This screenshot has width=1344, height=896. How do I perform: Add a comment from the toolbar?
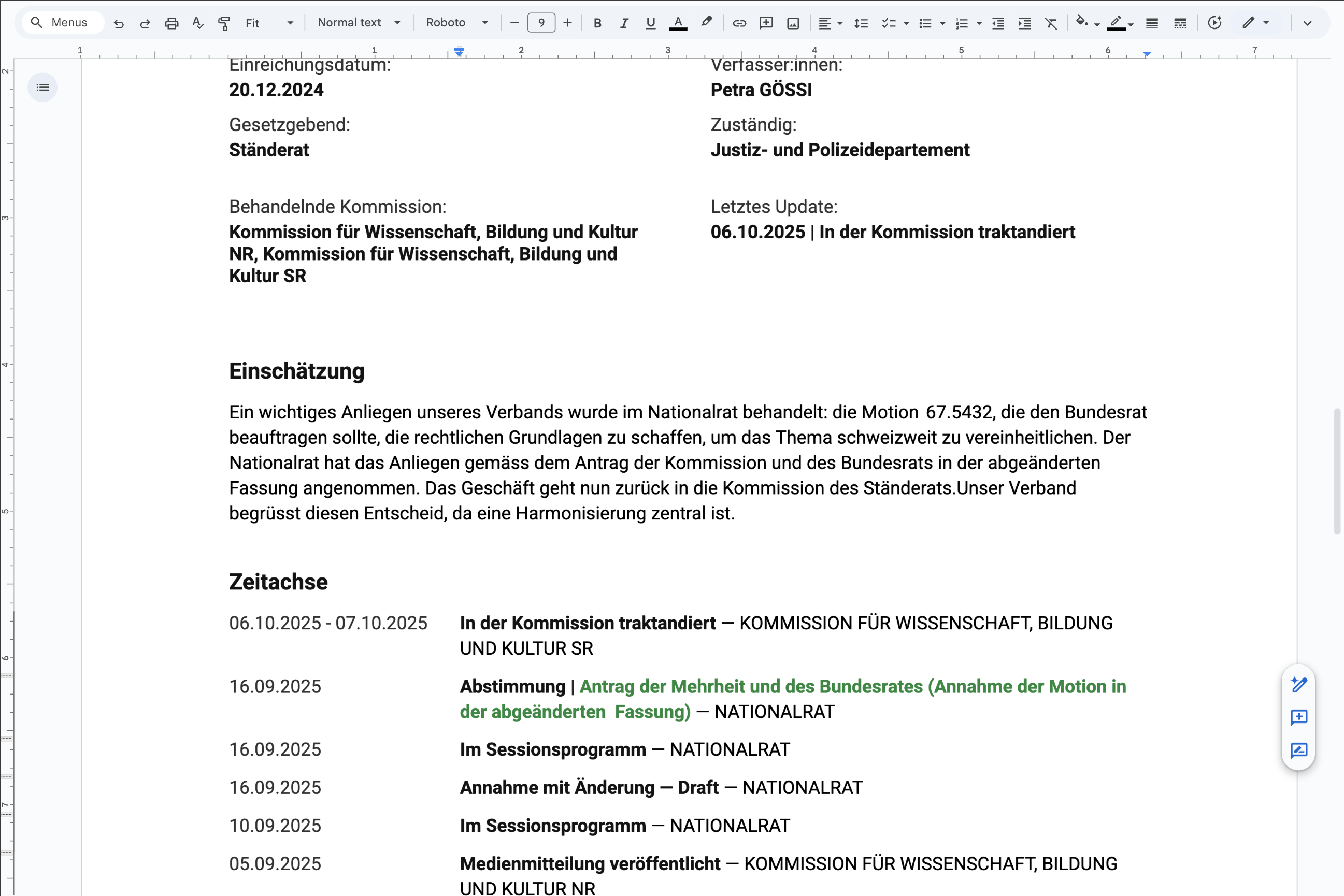pos(766,23)
